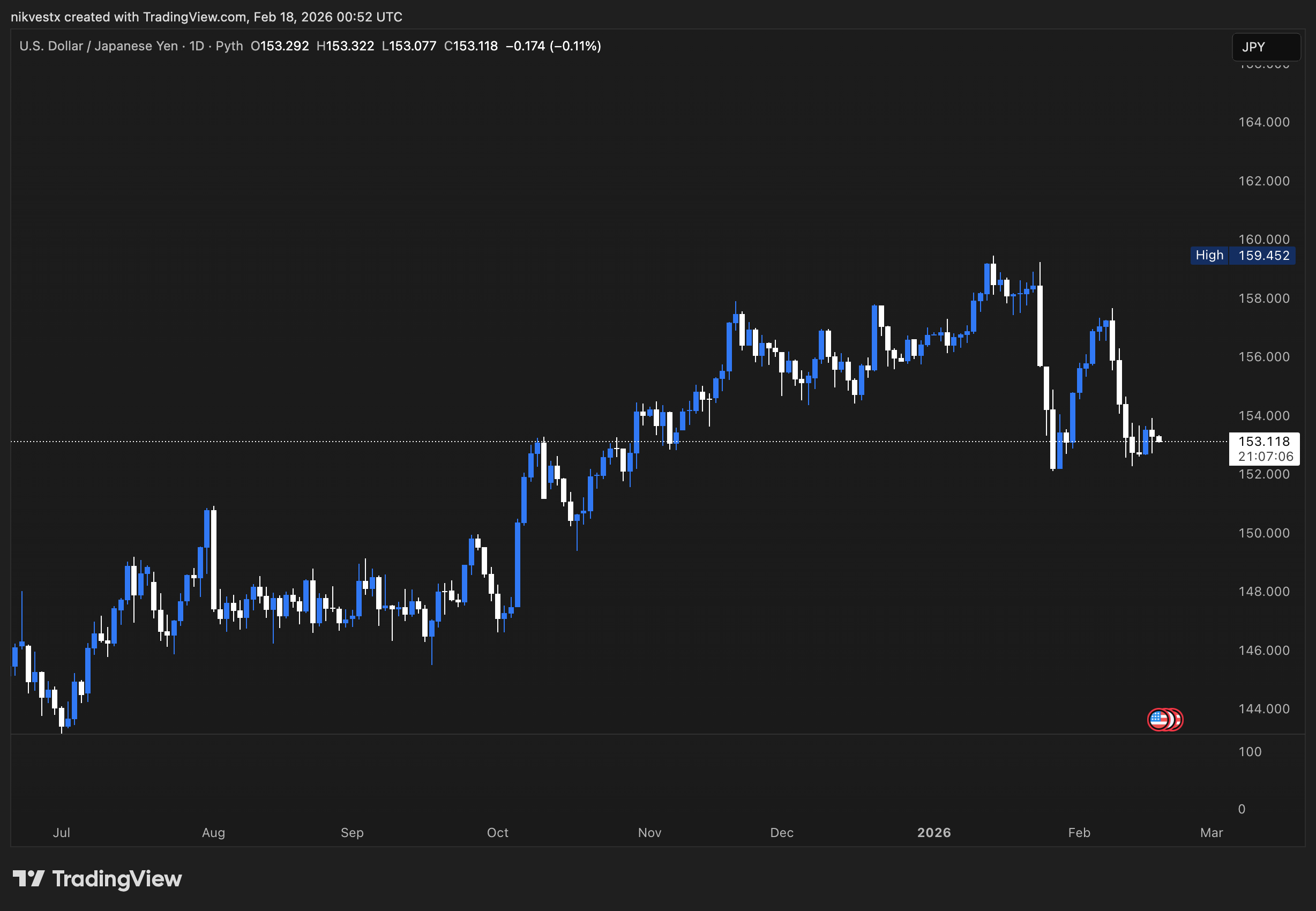The image size is (1316, 911).
Task: Click the rightmost overlapping US flag event icon
Action: tap(1178, 719)
